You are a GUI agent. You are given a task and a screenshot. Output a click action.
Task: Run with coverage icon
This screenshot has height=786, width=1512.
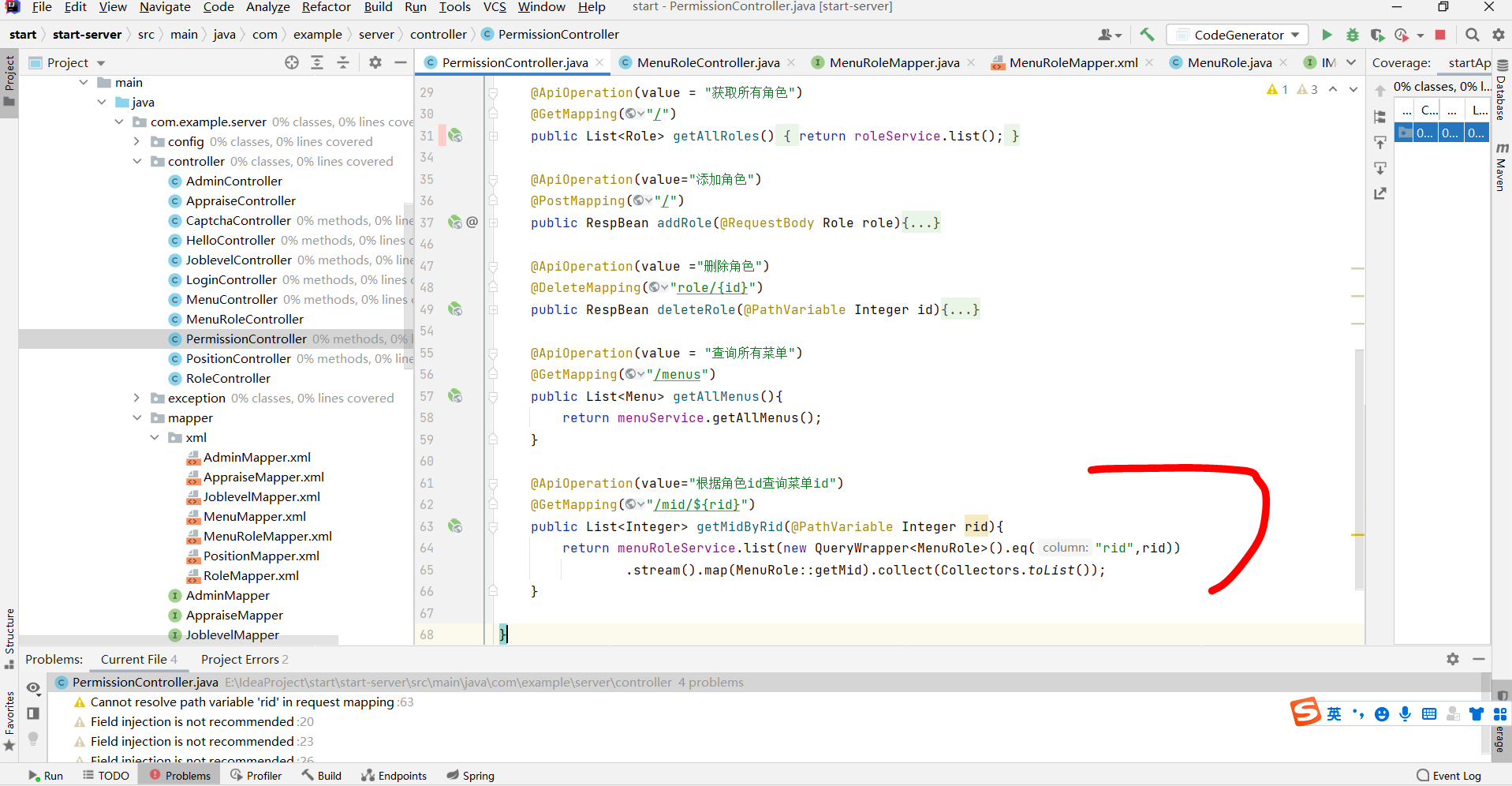(x=1377, y=35)
